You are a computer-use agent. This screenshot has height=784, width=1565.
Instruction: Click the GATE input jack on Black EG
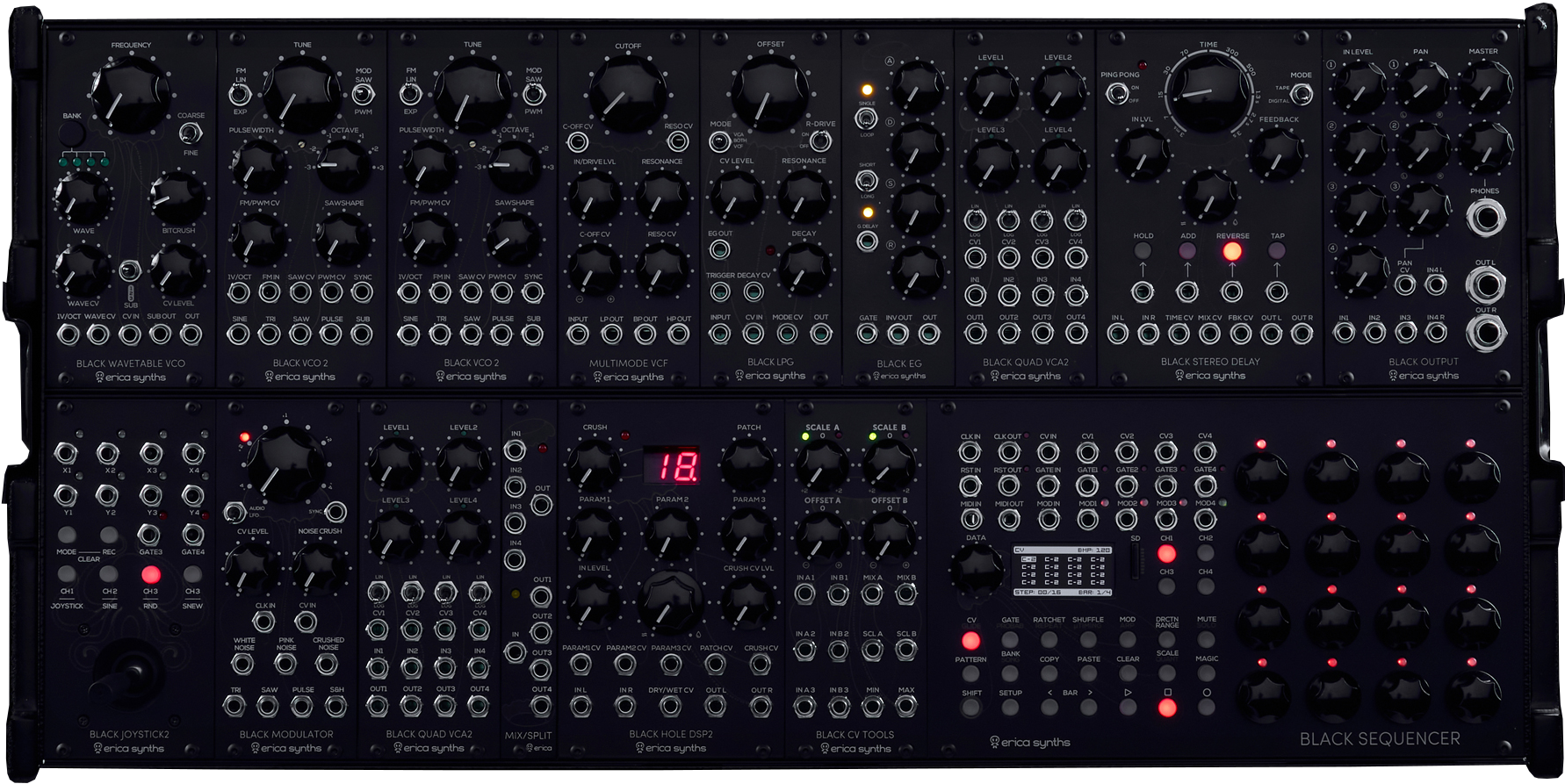pyautogui.click(x=868, y=334)
